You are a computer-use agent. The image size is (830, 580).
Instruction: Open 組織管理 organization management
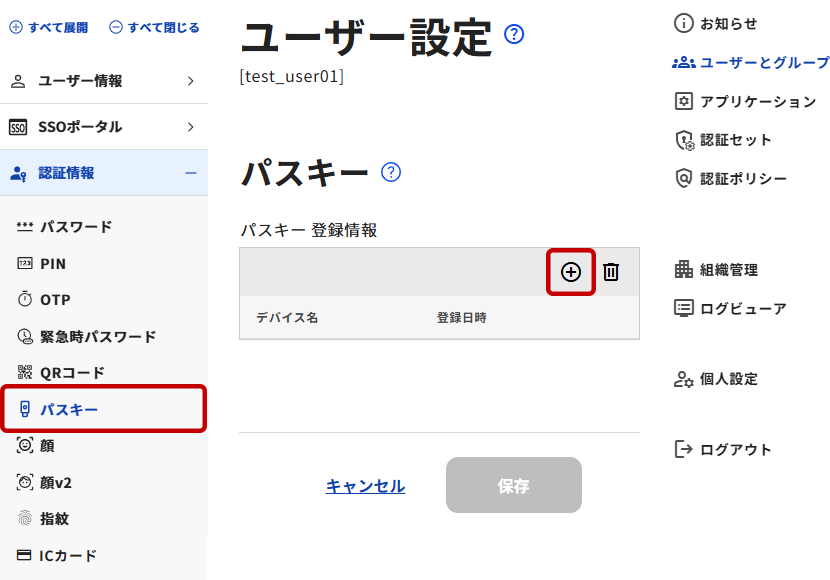(x=716, y=270)
